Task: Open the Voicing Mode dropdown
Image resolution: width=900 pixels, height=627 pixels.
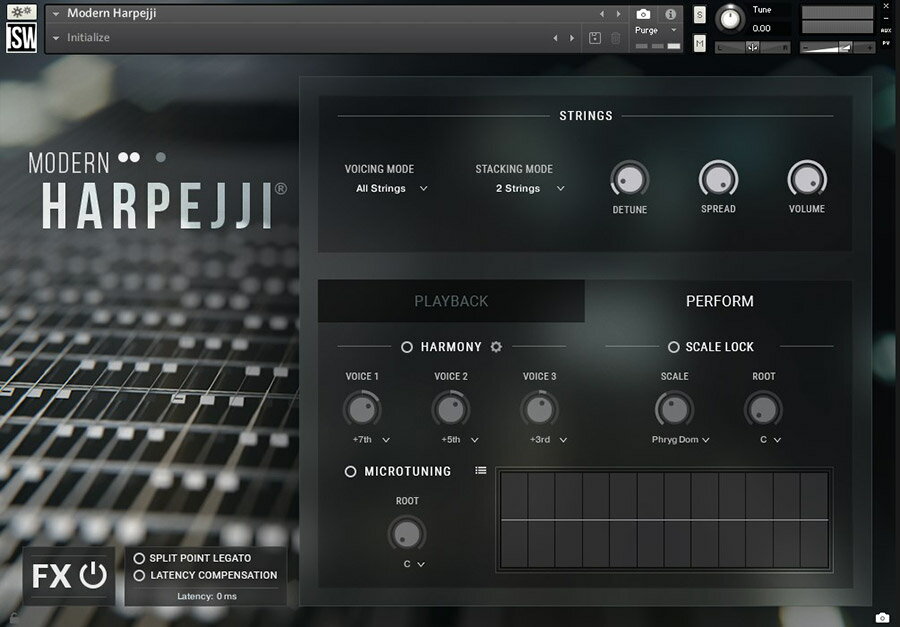Action: (x=391, y=188)
